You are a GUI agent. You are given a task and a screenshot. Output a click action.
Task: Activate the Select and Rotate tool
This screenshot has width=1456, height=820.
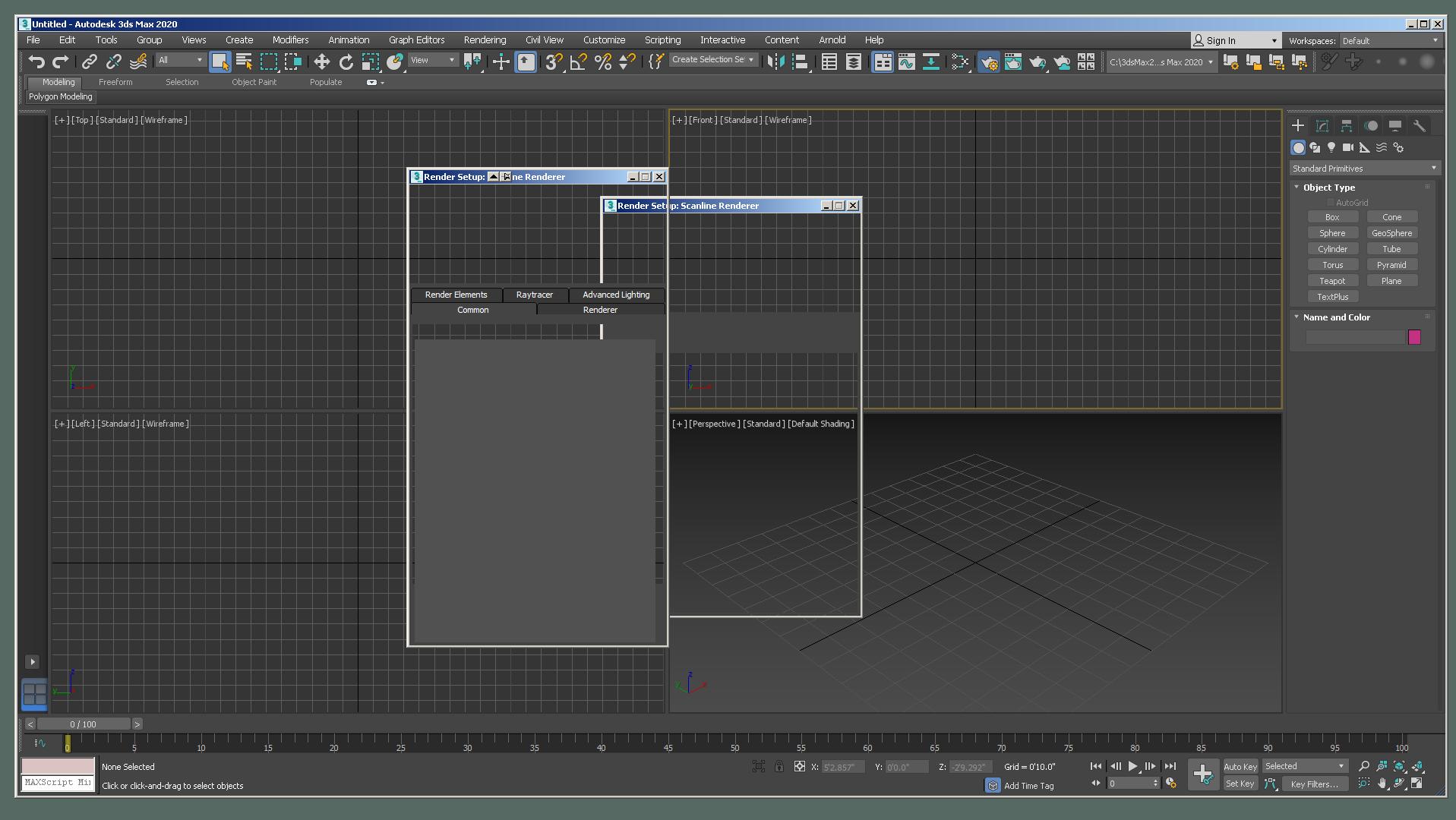(x=346, y=62)
